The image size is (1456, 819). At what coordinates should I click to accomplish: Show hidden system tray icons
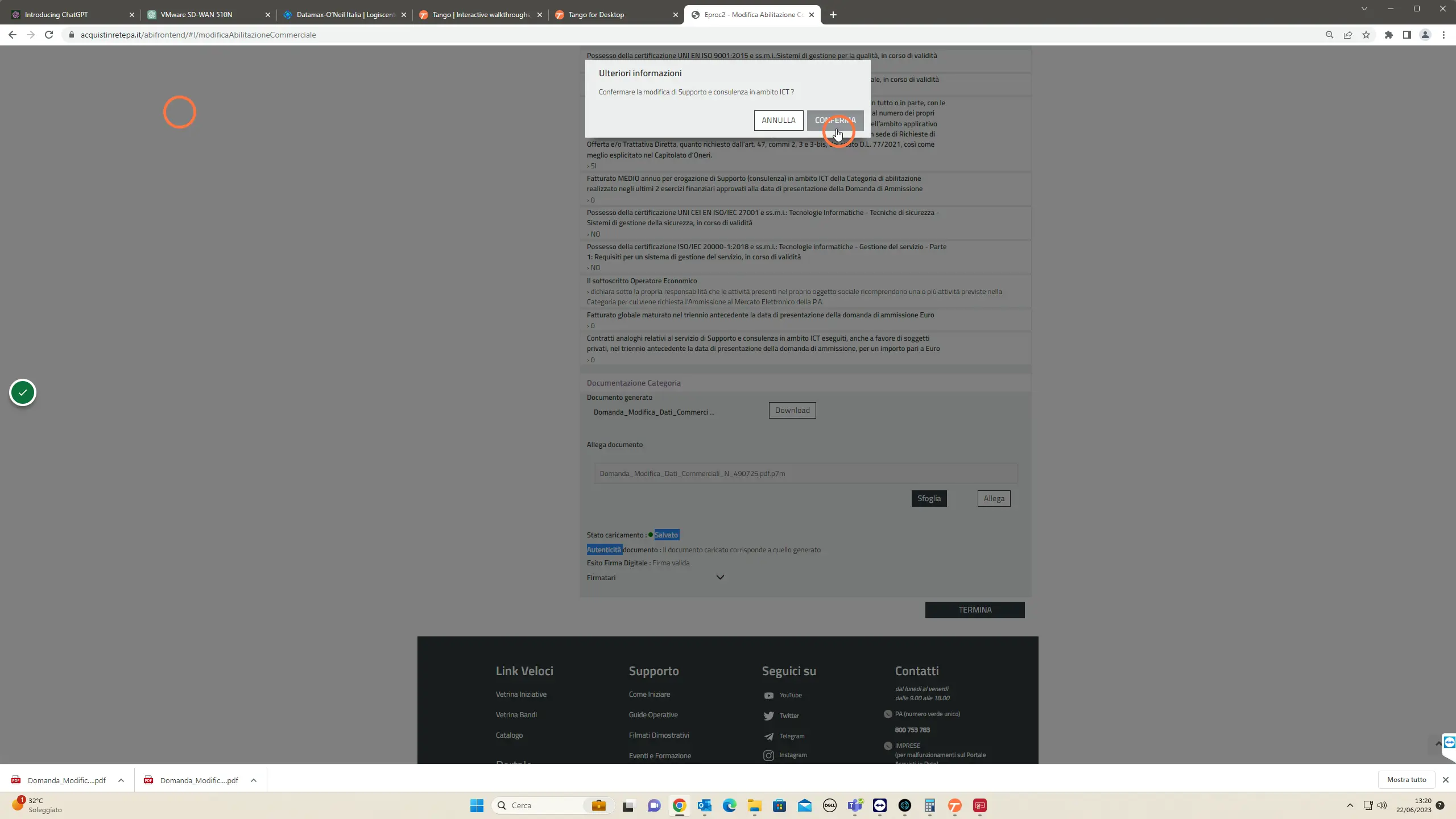[x=1350, y=805]
